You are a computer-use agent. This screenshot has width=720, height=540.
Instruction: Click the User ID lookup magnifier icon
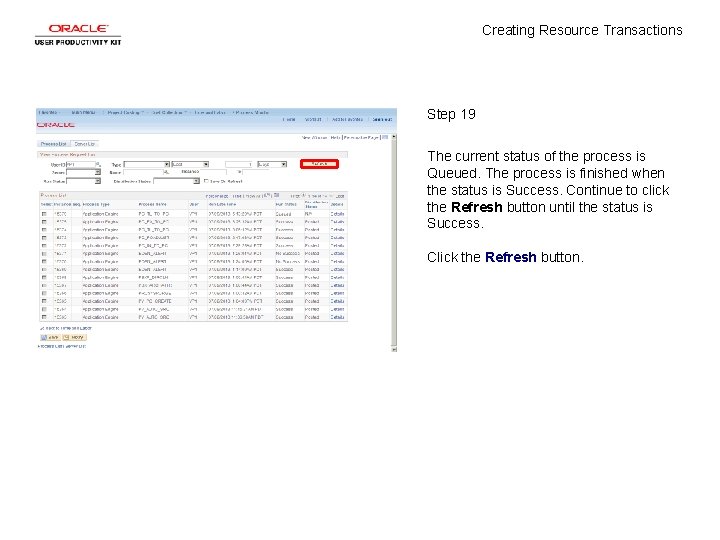point(98,164)
